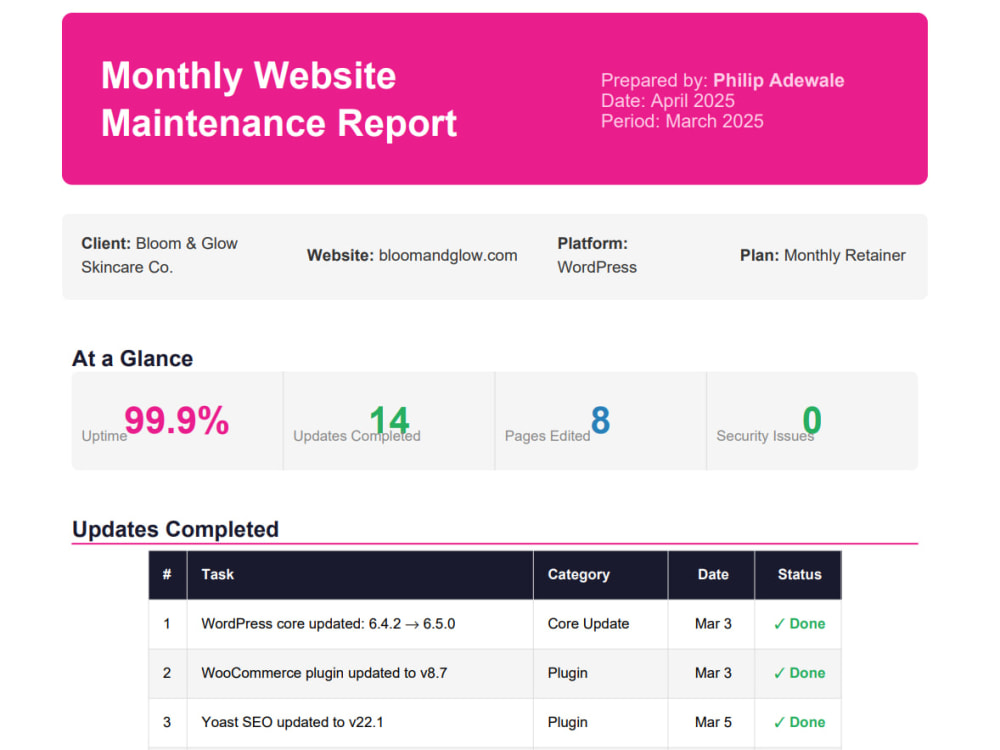Select the Philip Adewale author name
1000x750 pixels.
point(778,80)
